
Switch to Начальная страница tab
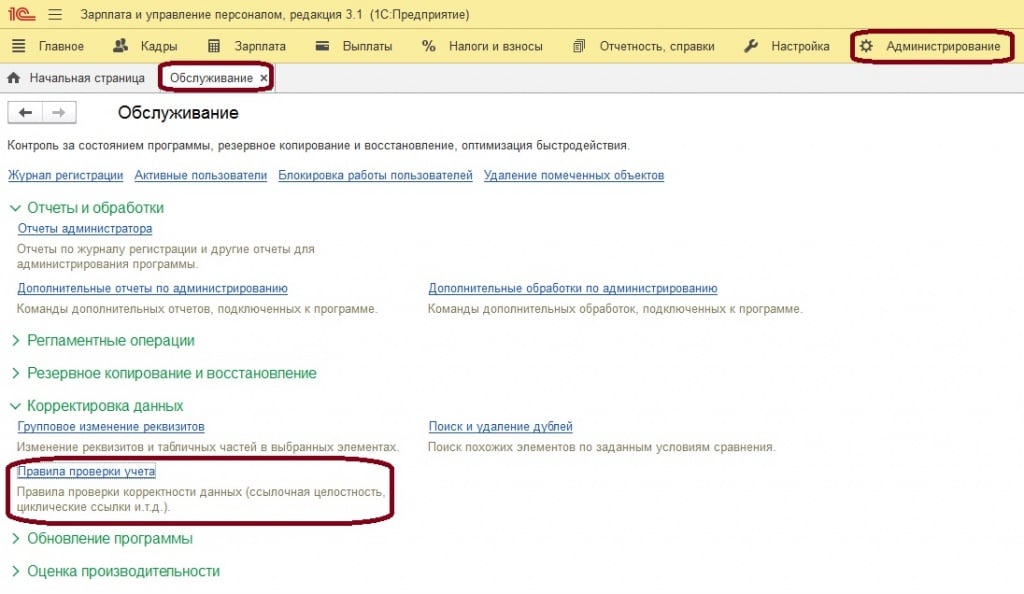point(86,78)
